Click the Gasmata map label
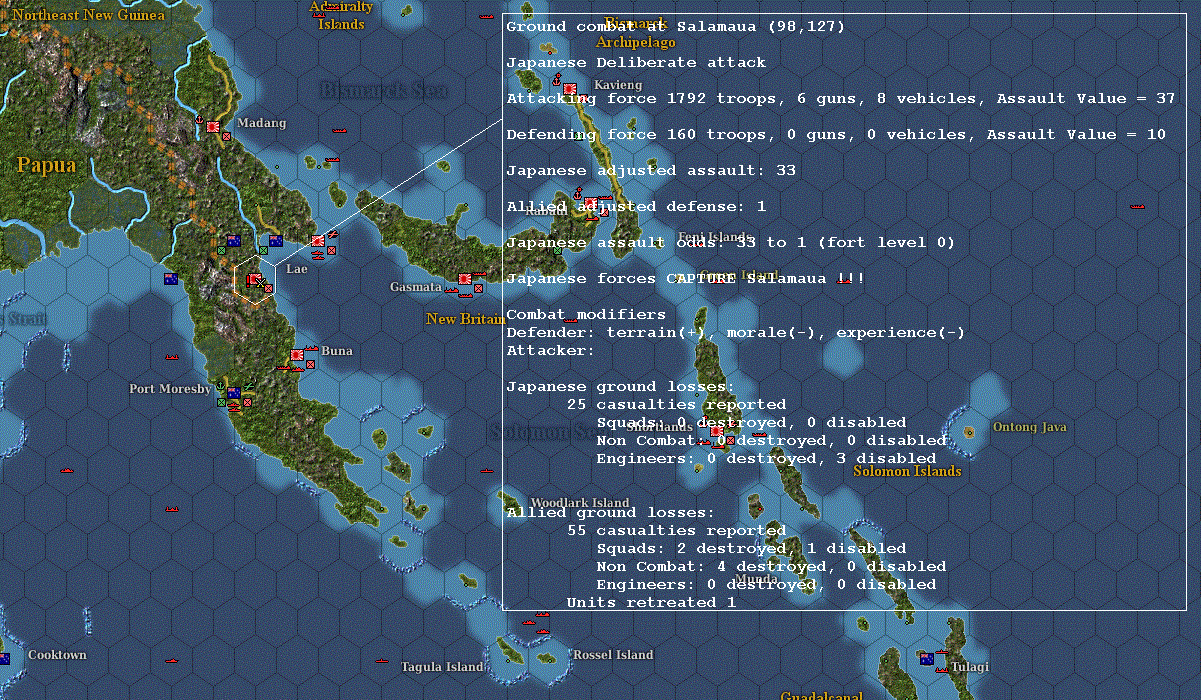Viewport: 1201px width, 700px height. point(416,287)
